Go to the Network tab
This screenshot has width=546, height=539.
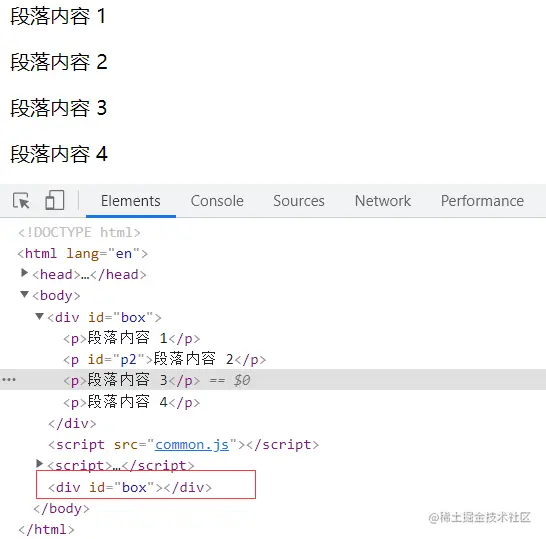pos(383,201)
